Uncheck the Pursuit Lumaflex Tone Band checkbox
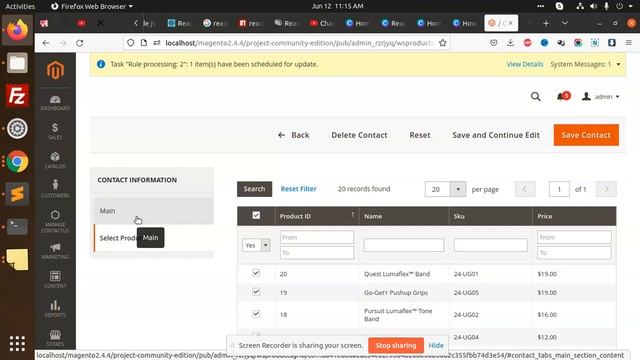This screenshot has width=640, height=360. tap(256, 314)
